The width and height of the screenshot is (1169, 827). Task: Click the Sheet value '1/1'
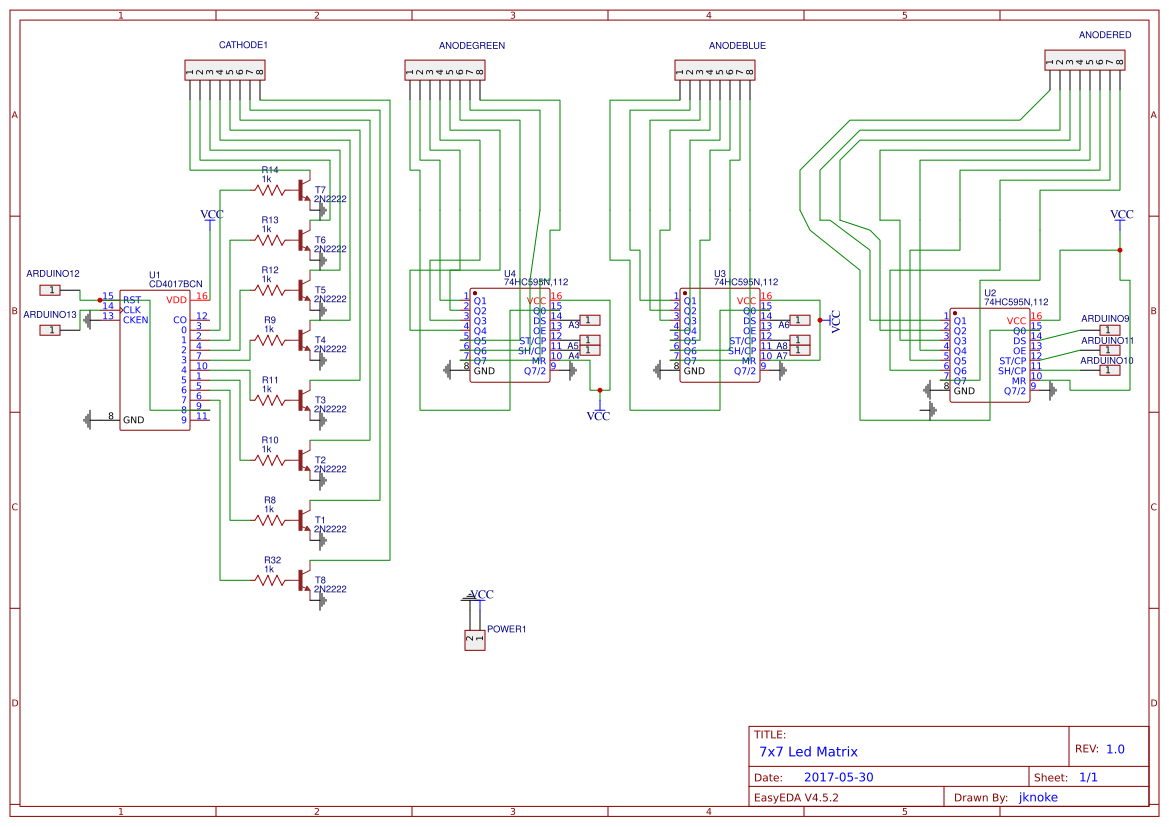tap(1088, 777)
